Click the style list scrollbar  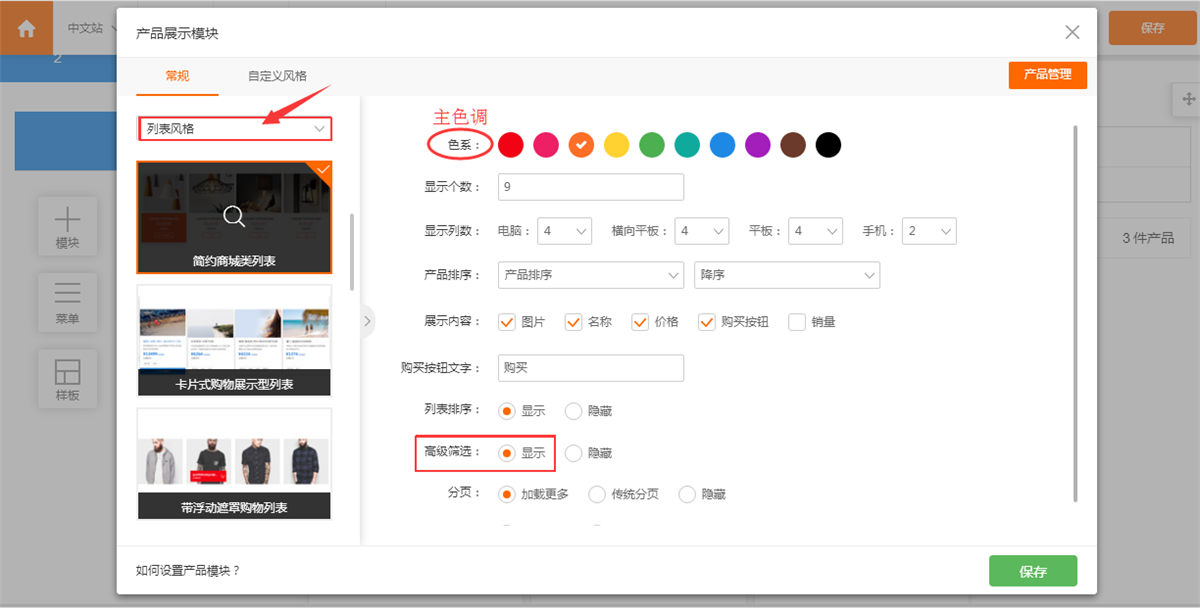point(351,252)
